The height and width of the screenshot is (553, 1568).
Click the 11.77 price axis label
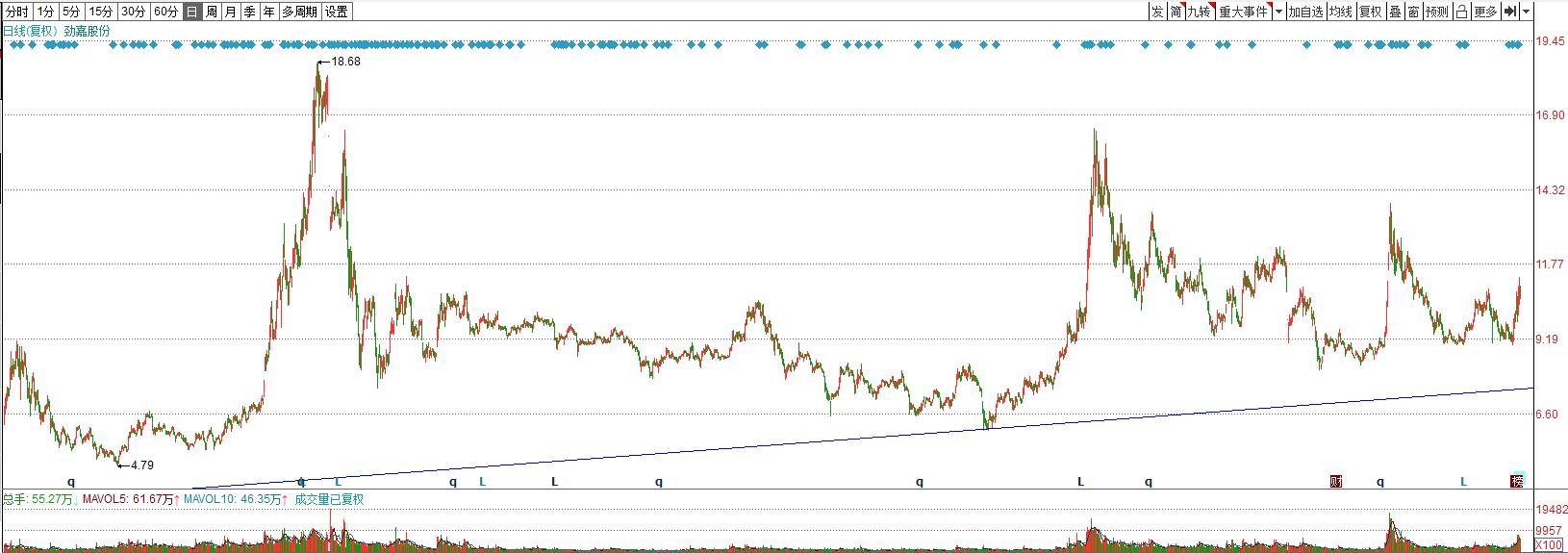pyautogui.click(x=1551, y=264)
